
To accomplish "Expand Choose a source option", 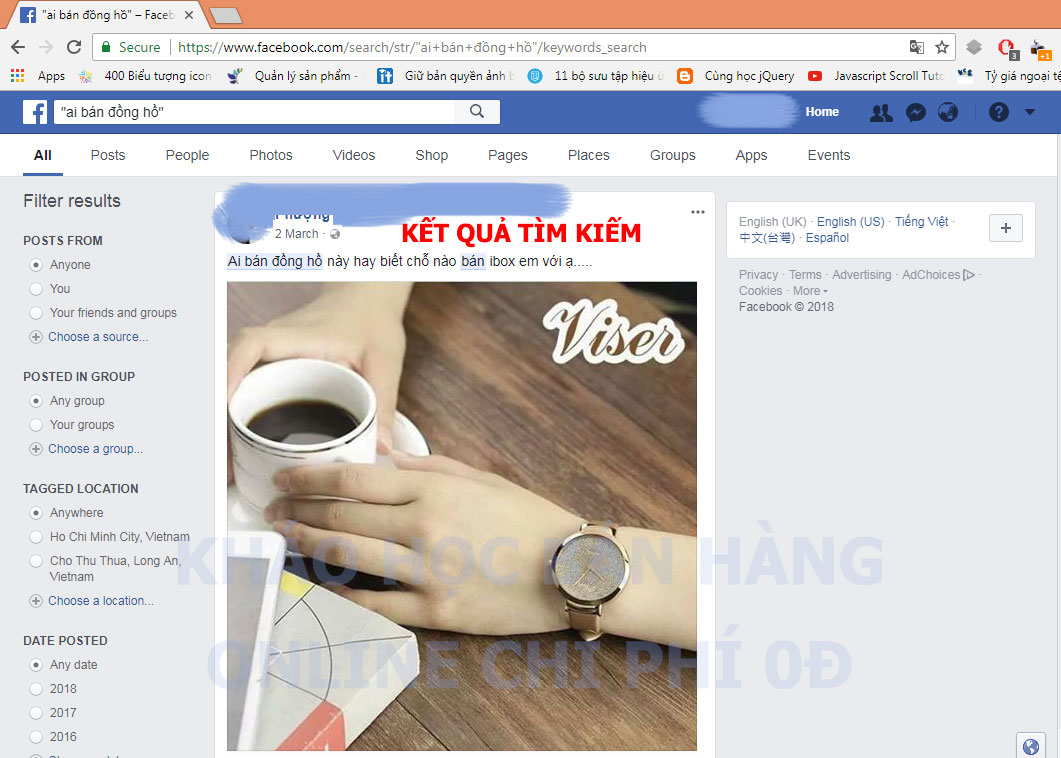I will pos(89,337).
